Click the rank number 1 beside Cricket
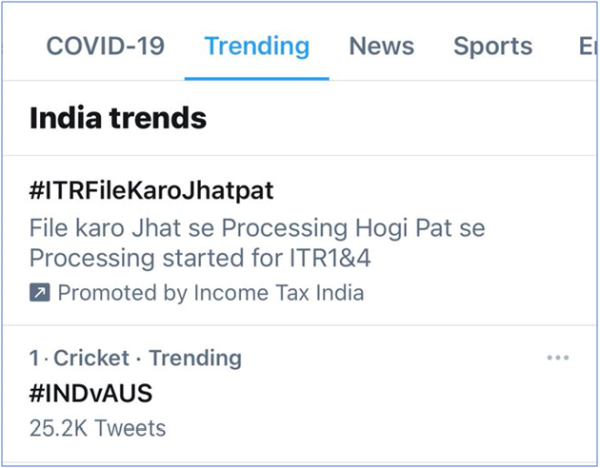 35,358
